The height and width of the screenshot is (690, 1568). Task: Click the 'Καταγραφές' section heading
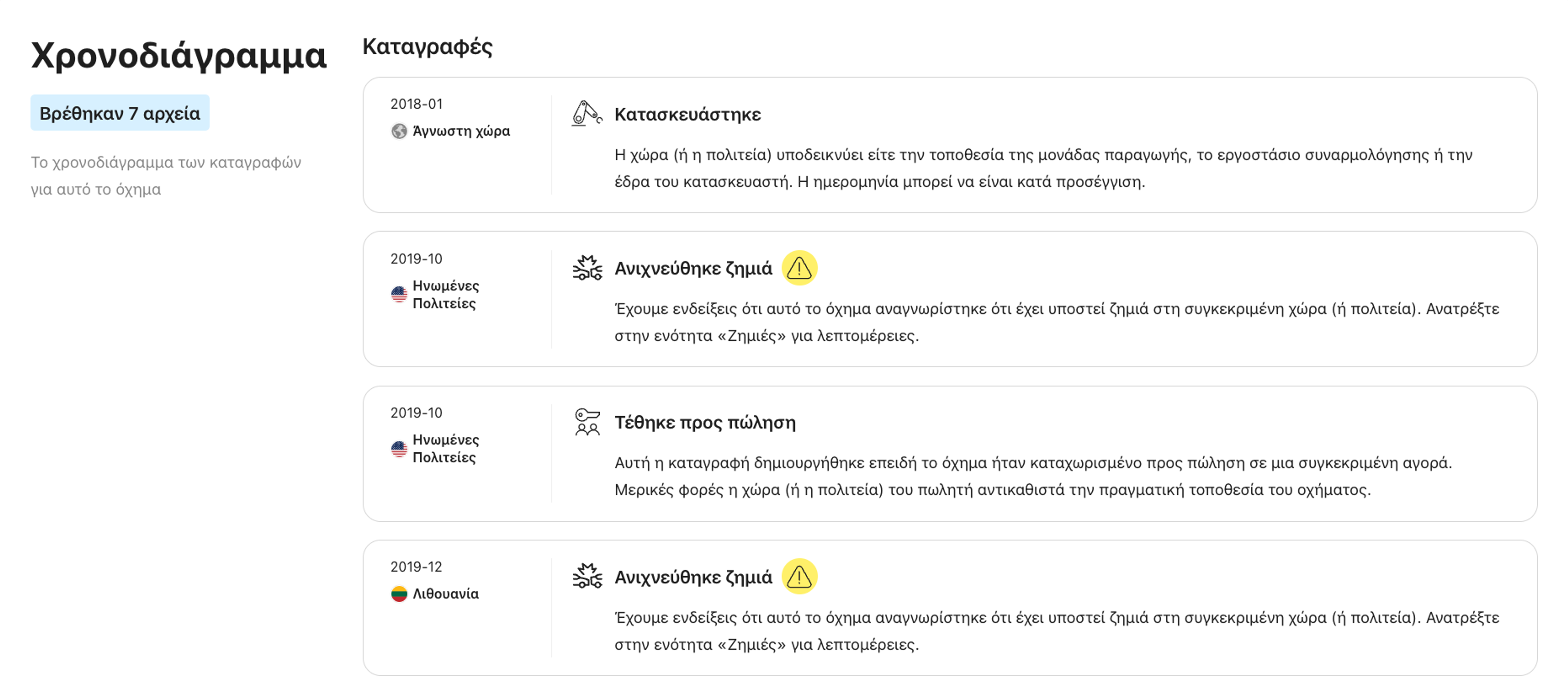coord(427,47)
